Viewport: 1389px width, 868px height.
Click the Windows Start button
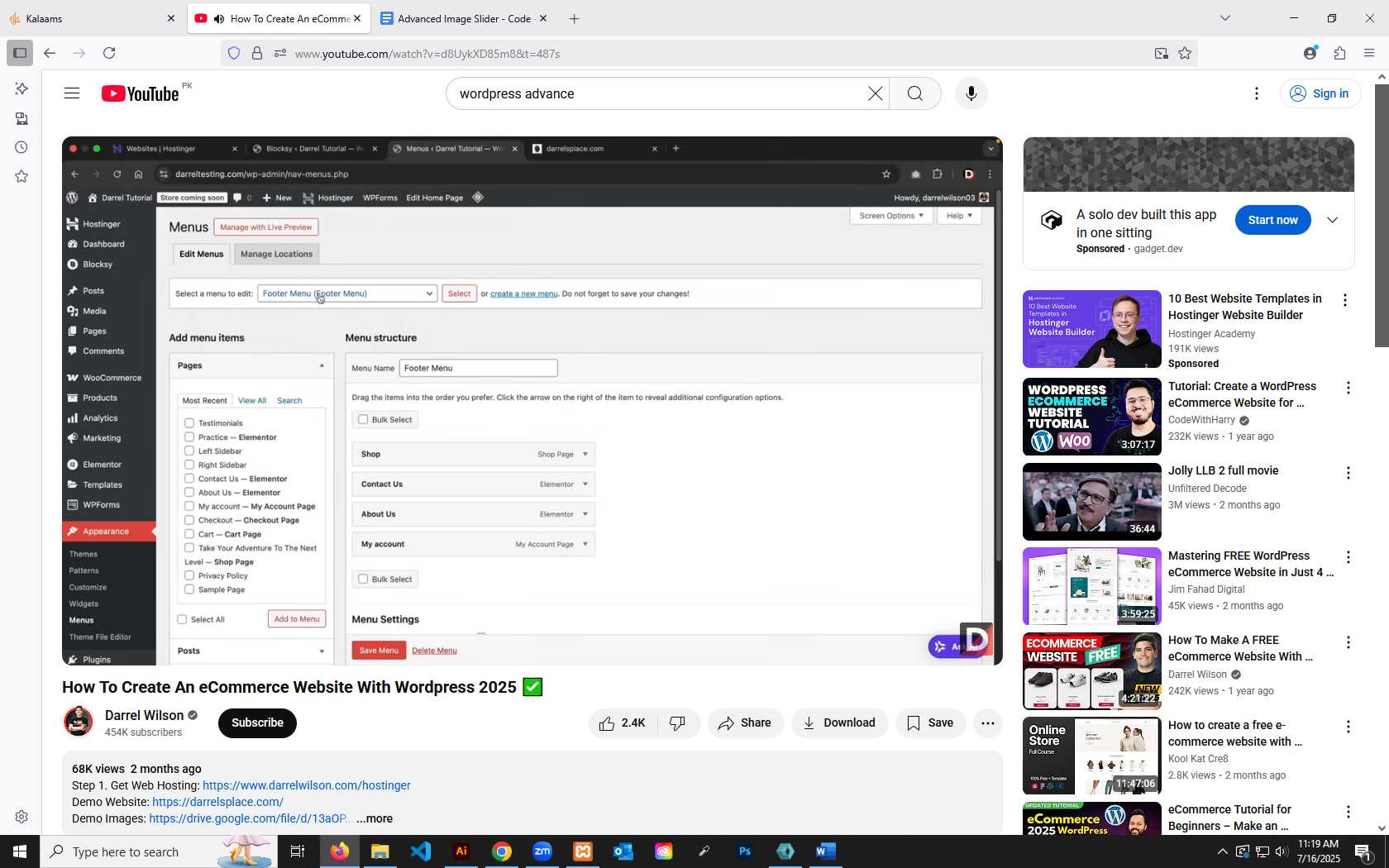[20, 851]
